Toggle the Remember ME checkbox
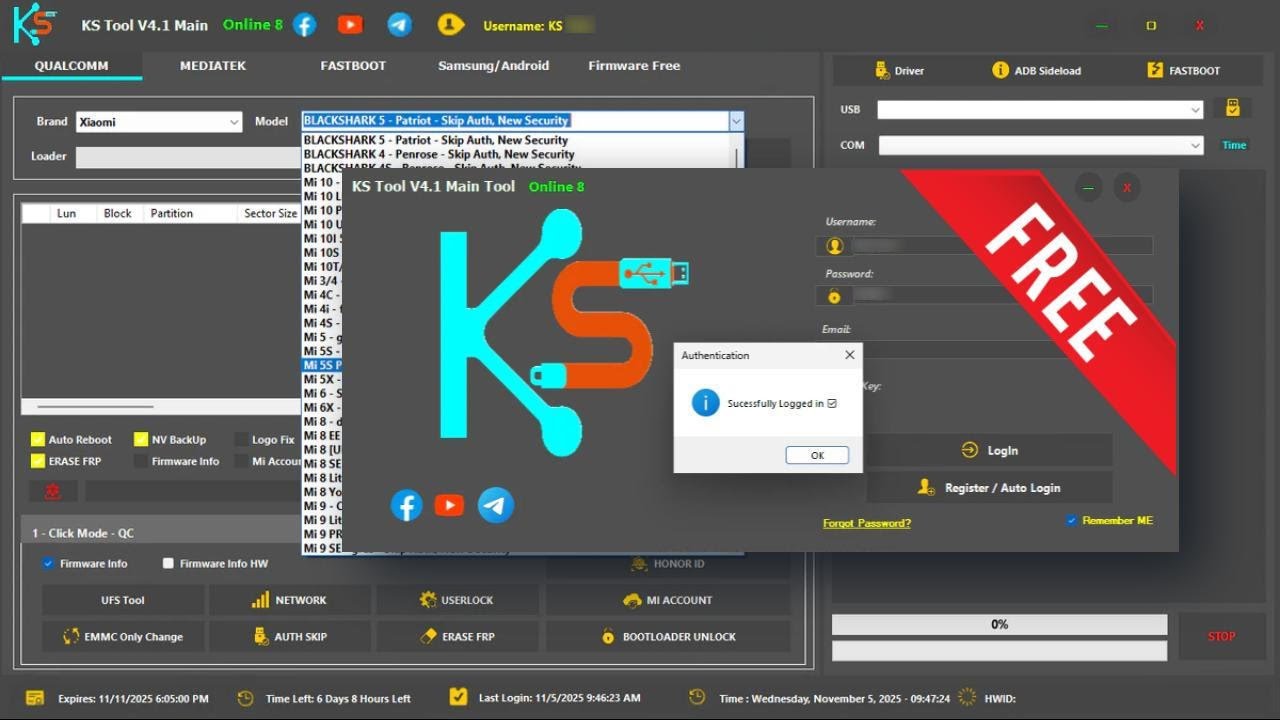 (1072, 520)
